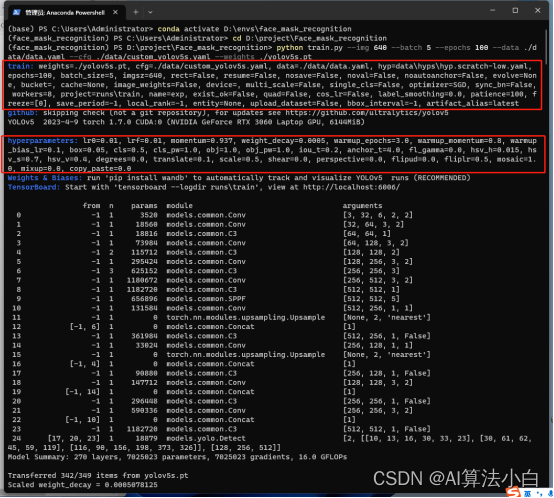Click params value 33024 in row 14
The width and height of the screenshot is (554, 498).
coord(146,345)
